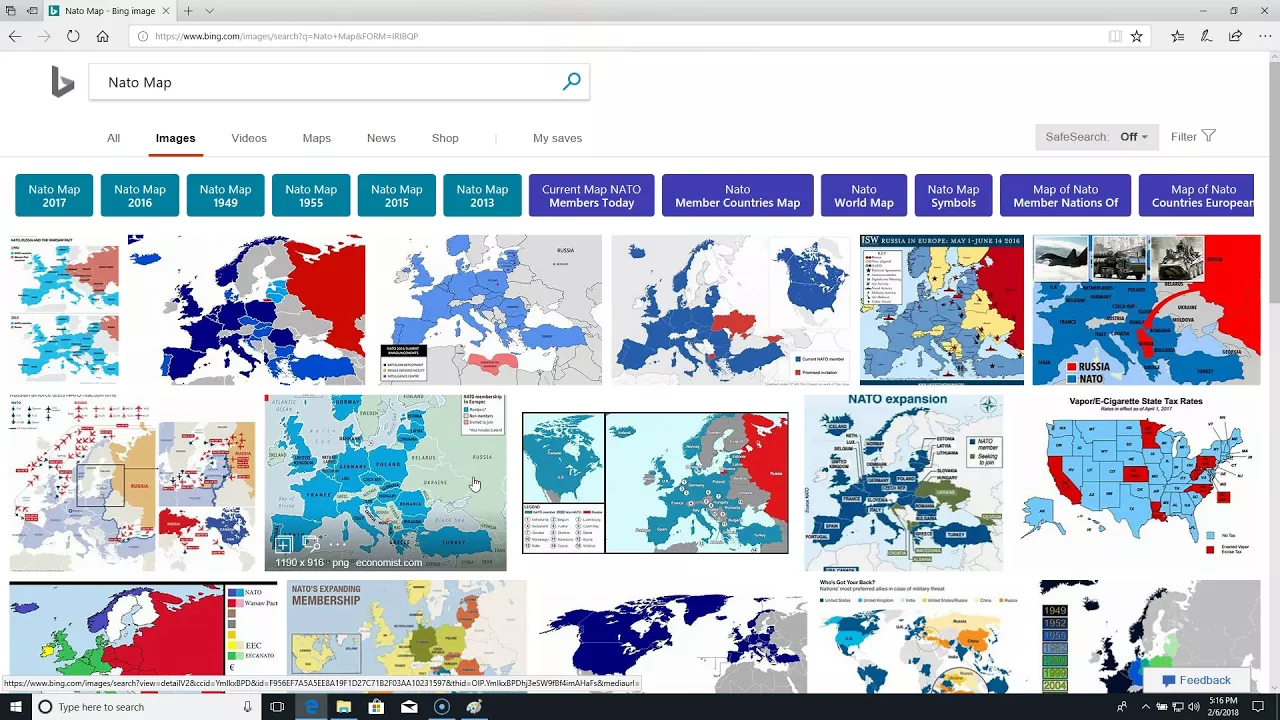
Task: Open the Favorites hub icon
Action: [1178, 36]
